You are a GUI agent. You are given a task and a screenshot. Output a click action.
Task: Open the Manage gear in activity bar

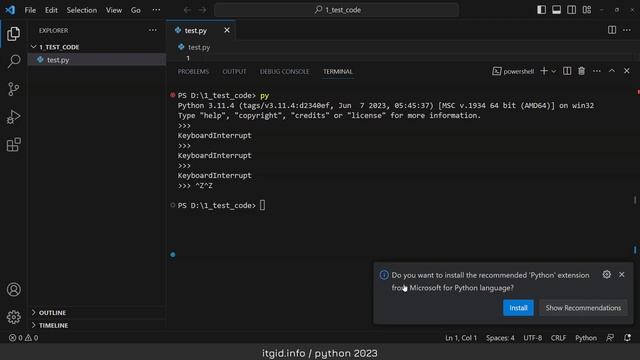13,317
